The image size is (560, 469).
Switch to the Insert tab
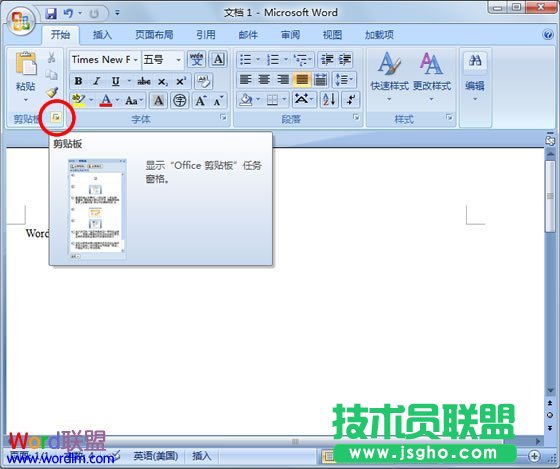[x=102, y=35]
